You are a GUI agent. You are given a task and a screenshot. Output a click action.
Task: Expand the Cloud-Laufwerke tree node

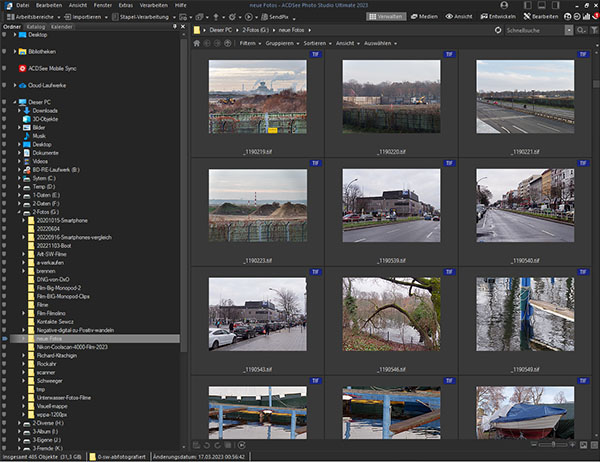14,85
